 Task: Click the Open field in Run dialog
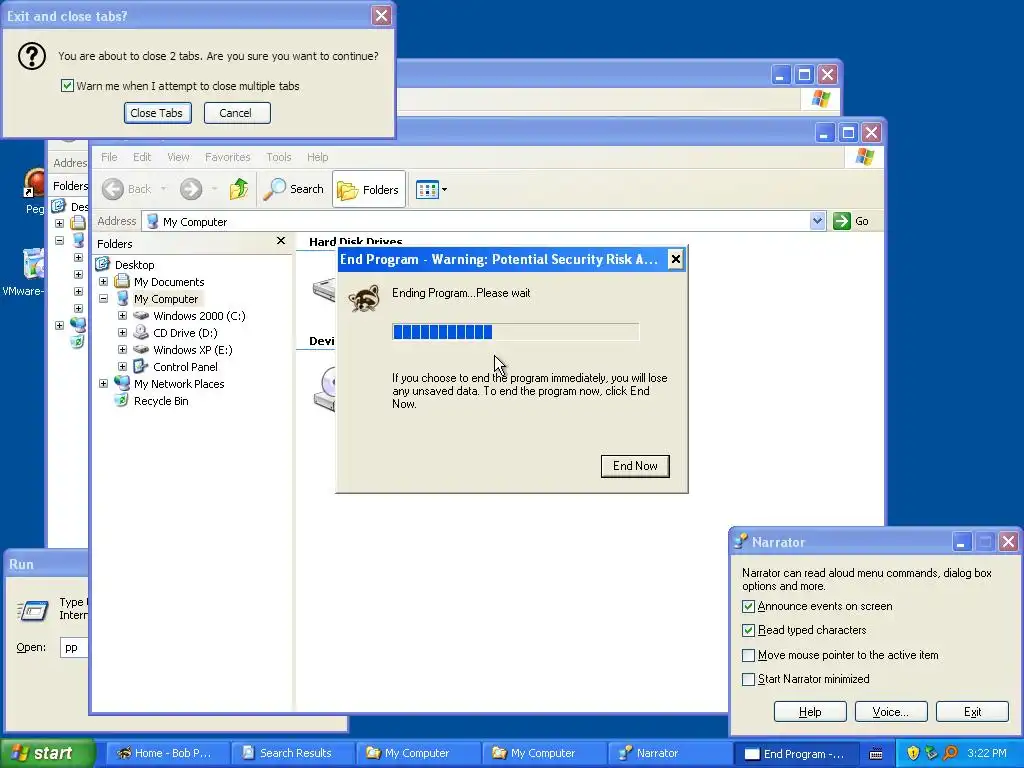point(74,647)
